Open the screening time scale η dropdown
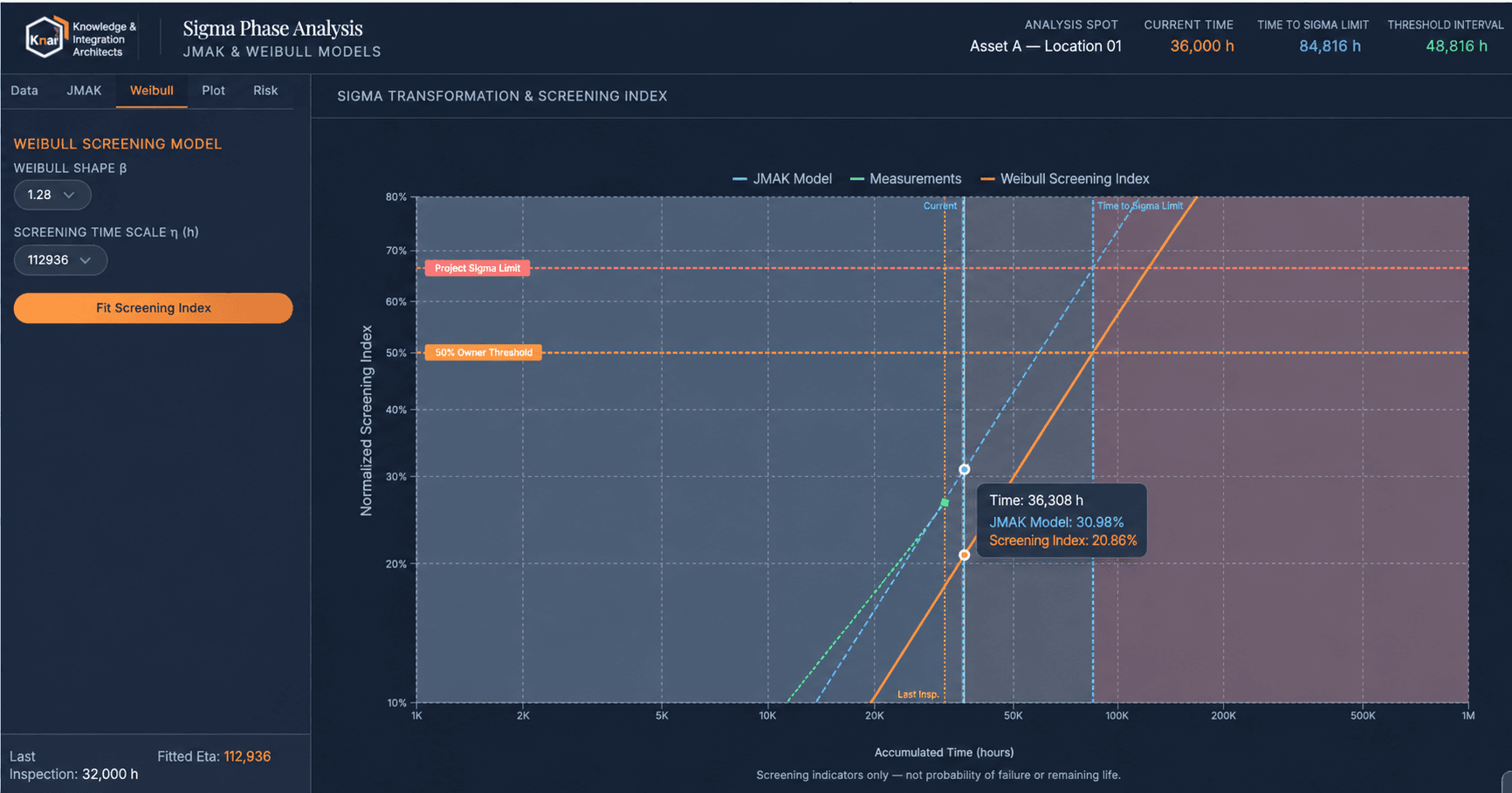 tap(60, 260)
